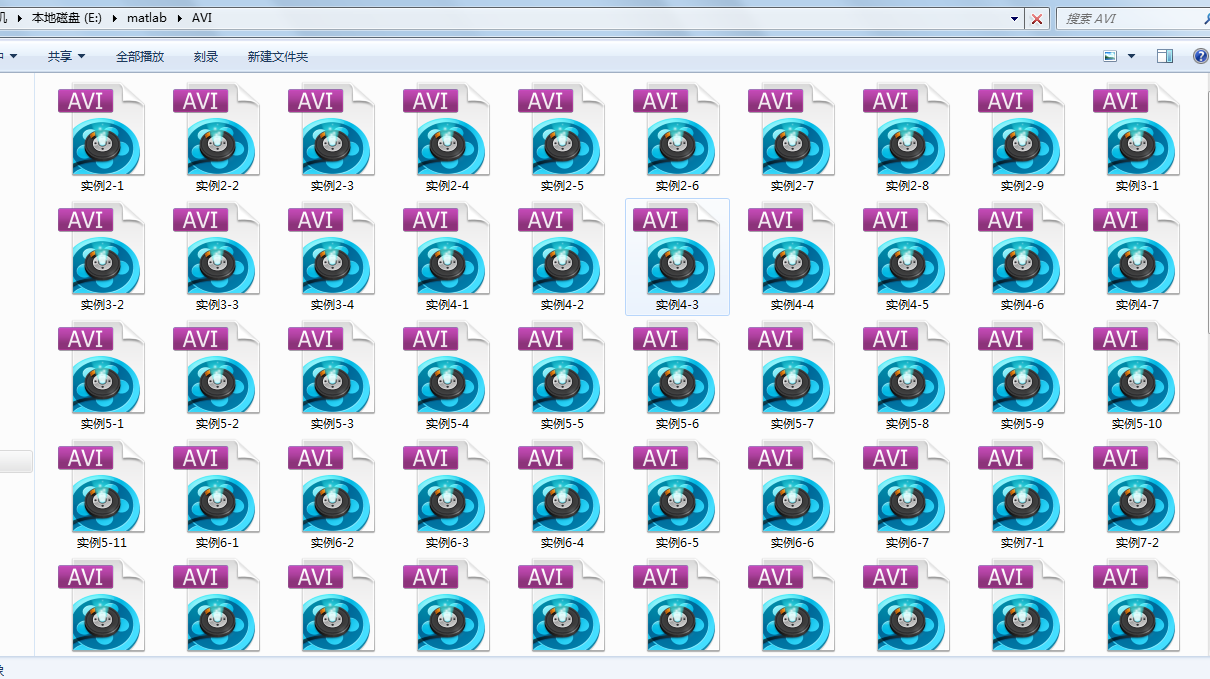Create a folder with 新建文件夹 button
This screenshot has height=679, width=1210.
tap(278, 57)
